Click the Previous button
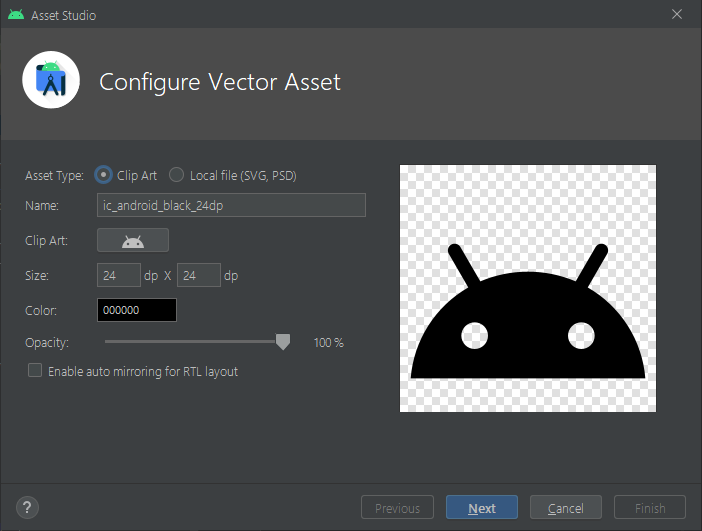The width and height of the screenshot is (702, 531). [398, 507]
